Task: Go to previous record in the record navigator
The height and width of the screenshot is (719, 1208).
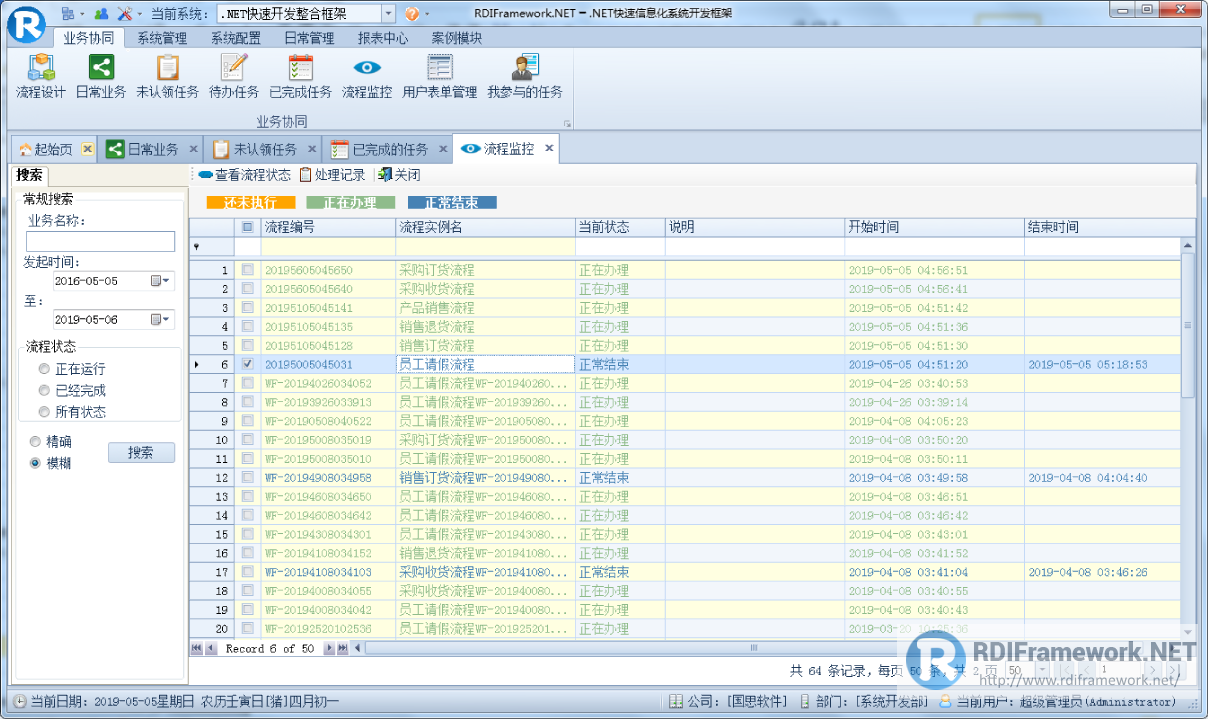Action: coord(211,649)
